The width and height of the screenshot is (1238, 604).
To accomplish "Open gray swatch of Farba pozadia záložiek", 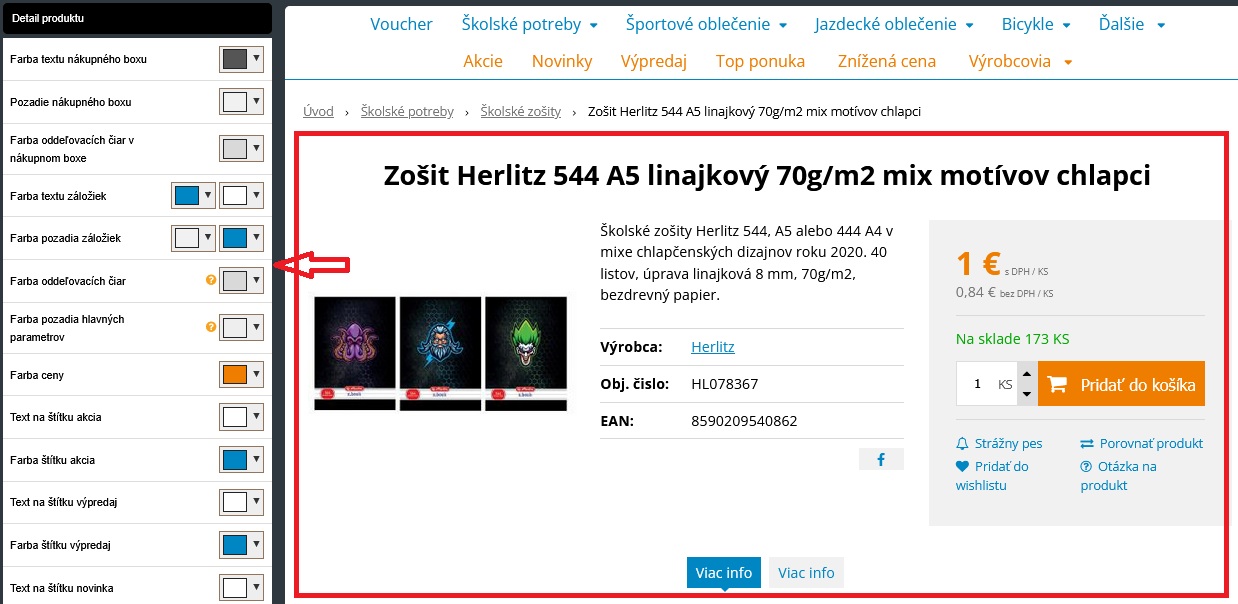I will [193, 238].
